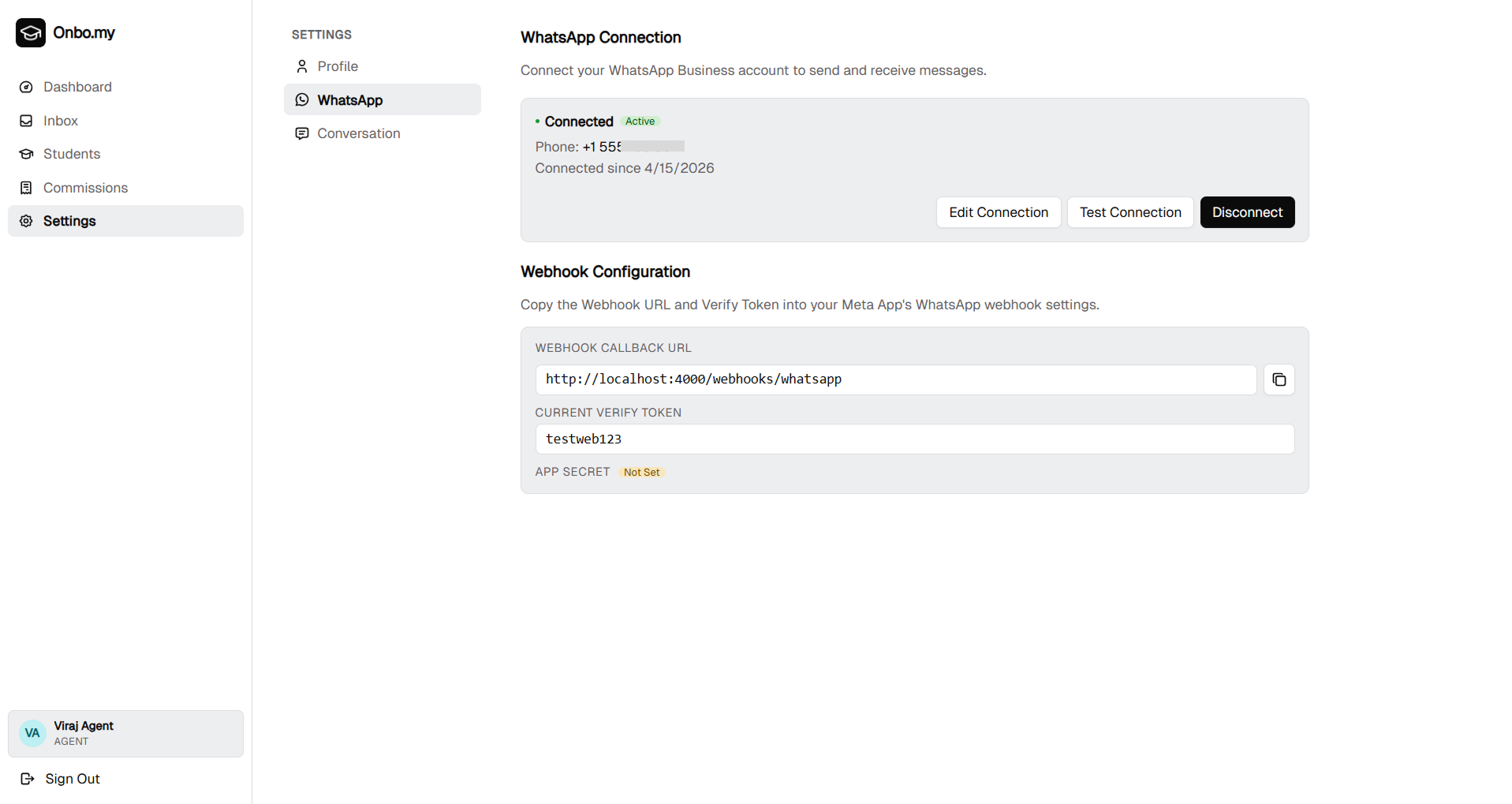
Task: Click the WEBHOOK CALLBACK URL label
Action: pos(613,348)
